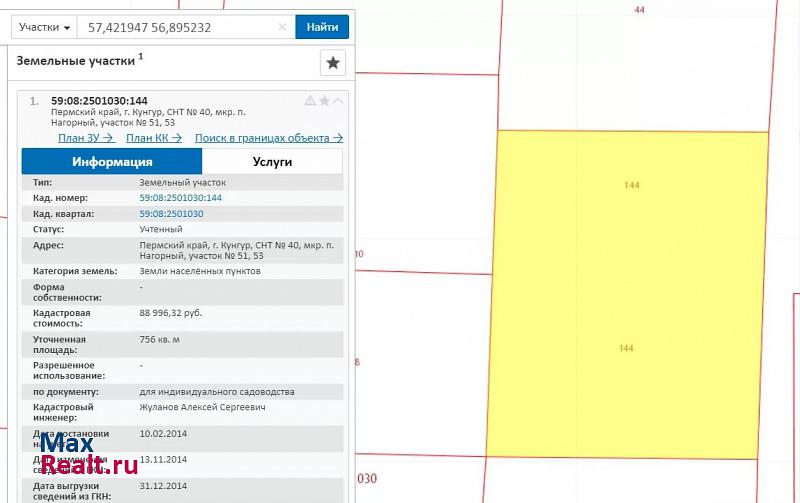Image resolution: width=800 pixels, height=503 pixels.
Task: Click the warning triangle icon on the result
Action: click(310, 101)
